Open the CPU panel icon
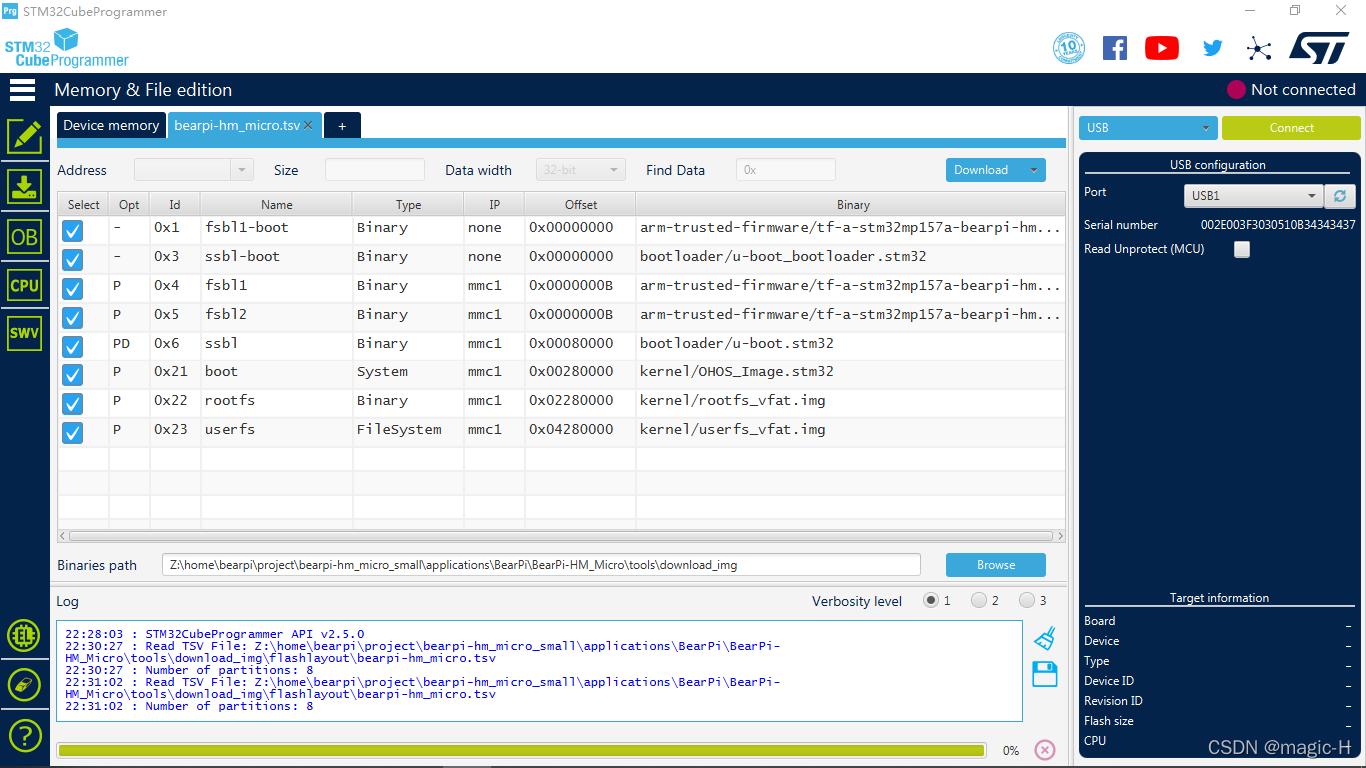1366x768 pixels. 24,285
